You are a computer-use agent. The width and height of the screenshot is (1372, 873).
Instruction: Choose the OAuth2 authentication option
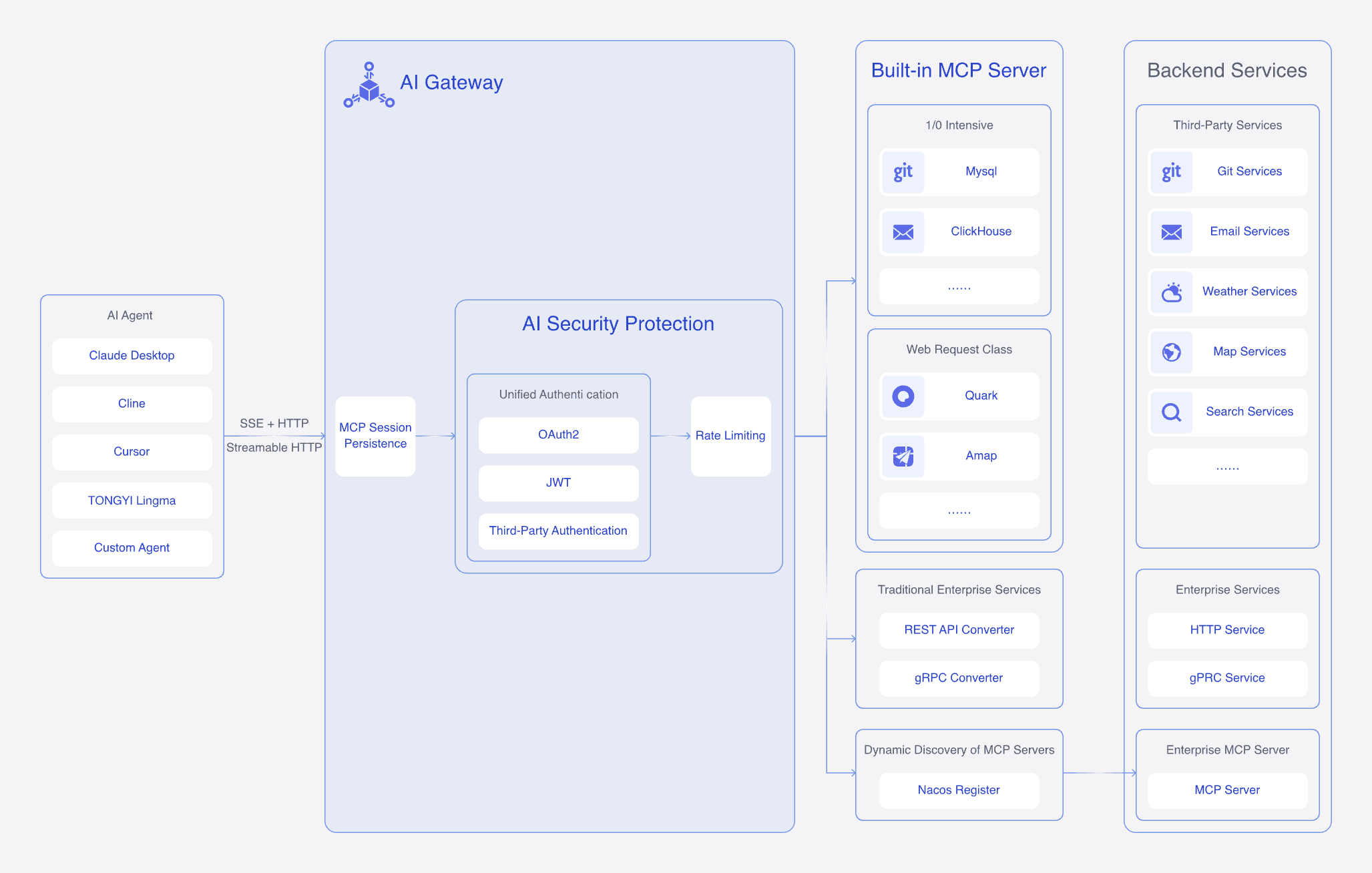click(x=558, y=435)
